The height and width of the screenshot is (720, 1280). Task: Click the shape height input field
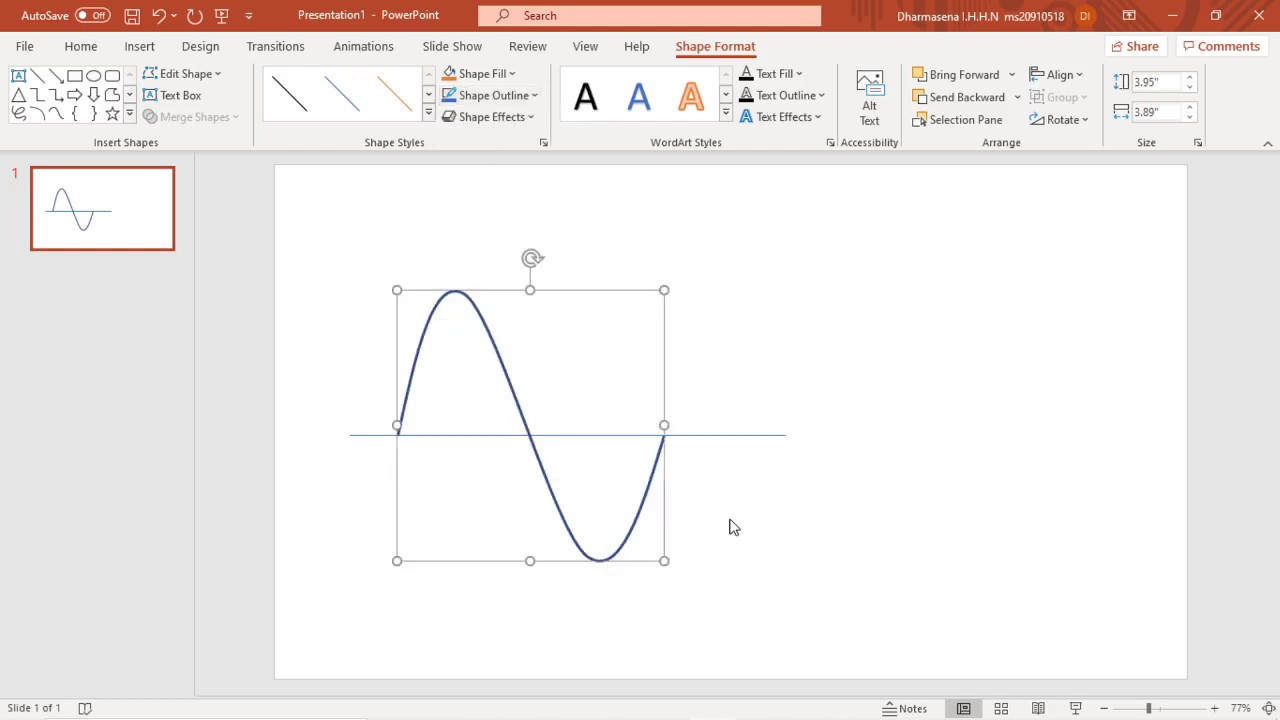[1157, 82]
